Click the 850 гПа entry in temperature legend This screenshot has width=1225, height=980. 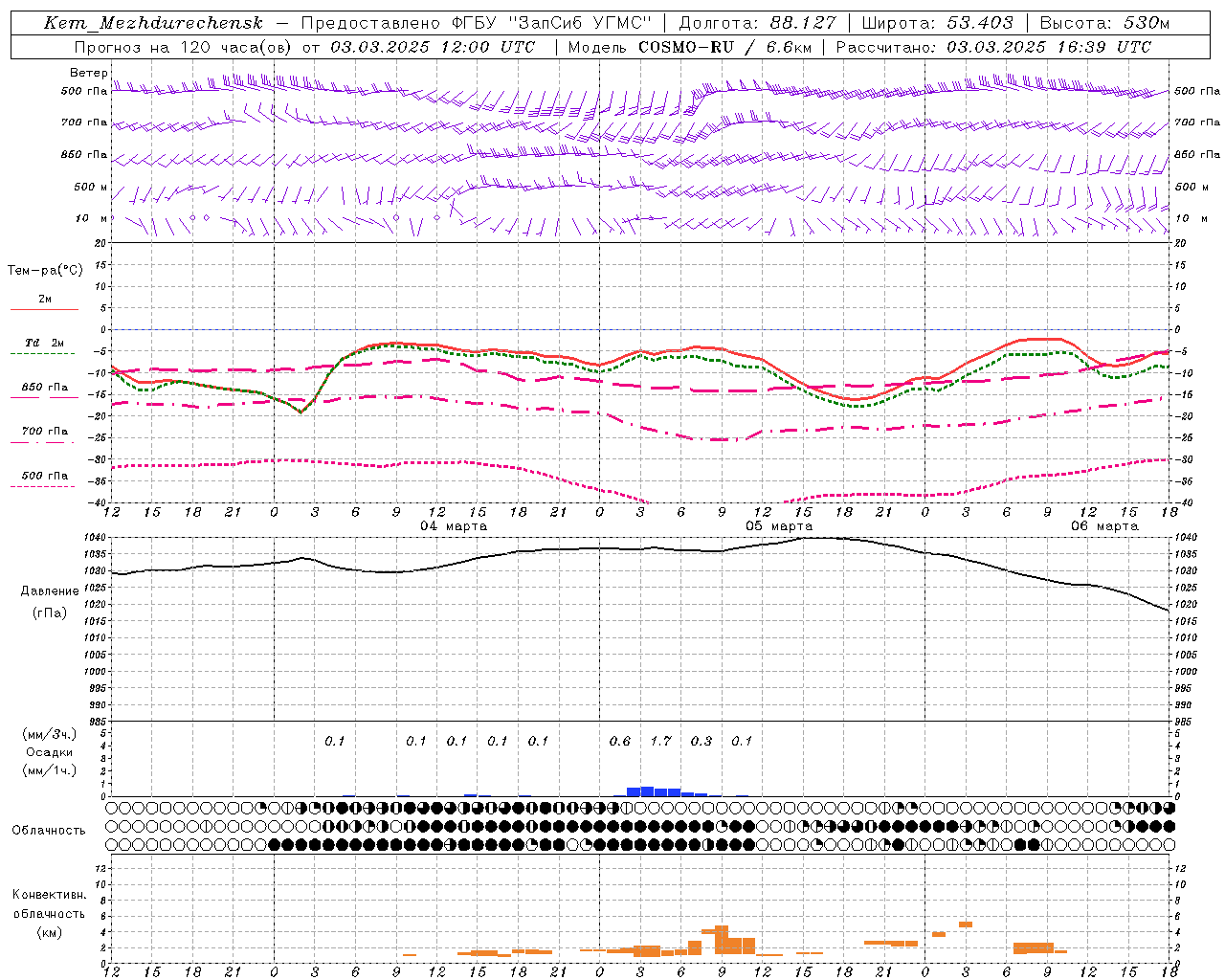[45, 388]
